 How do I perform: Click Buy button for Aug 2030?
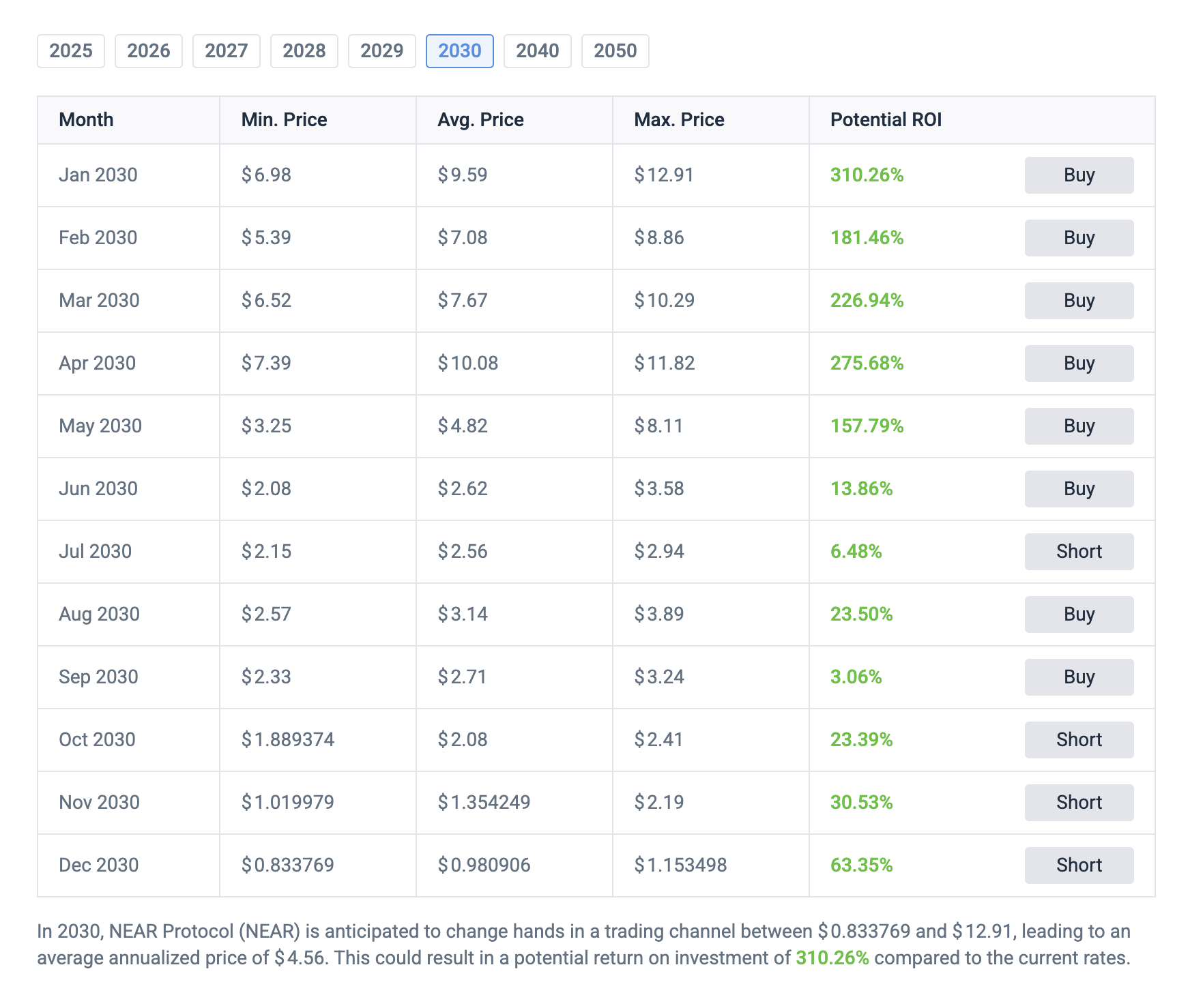[x=1079, y=614]
